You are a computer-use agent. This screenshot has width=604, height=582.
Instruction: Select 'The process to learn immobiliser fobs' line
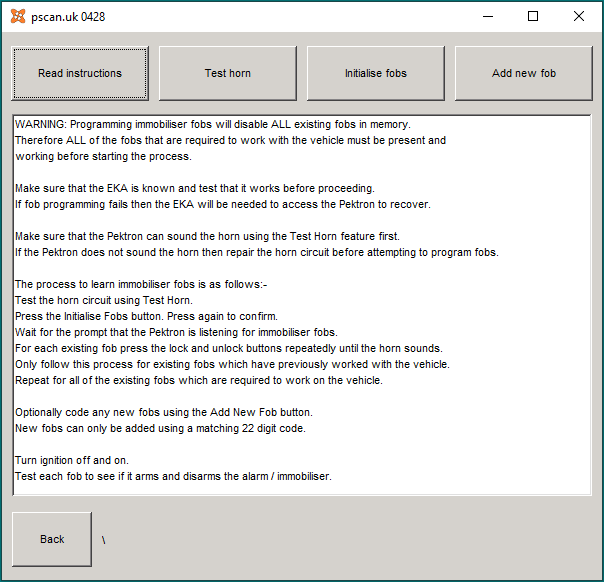point(141,284)
